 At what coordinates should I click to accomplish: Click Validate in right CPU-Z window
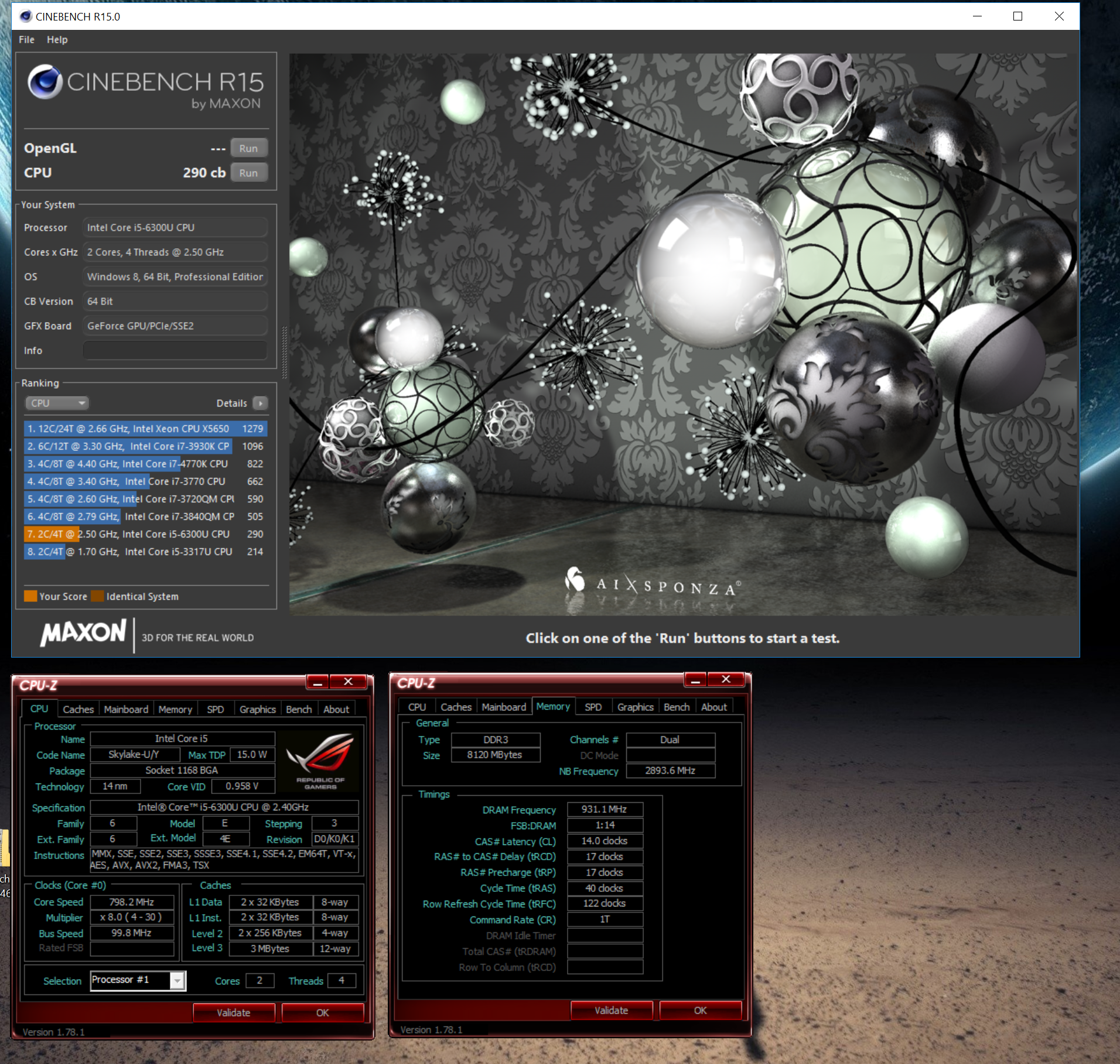(x=612, y=1010)
